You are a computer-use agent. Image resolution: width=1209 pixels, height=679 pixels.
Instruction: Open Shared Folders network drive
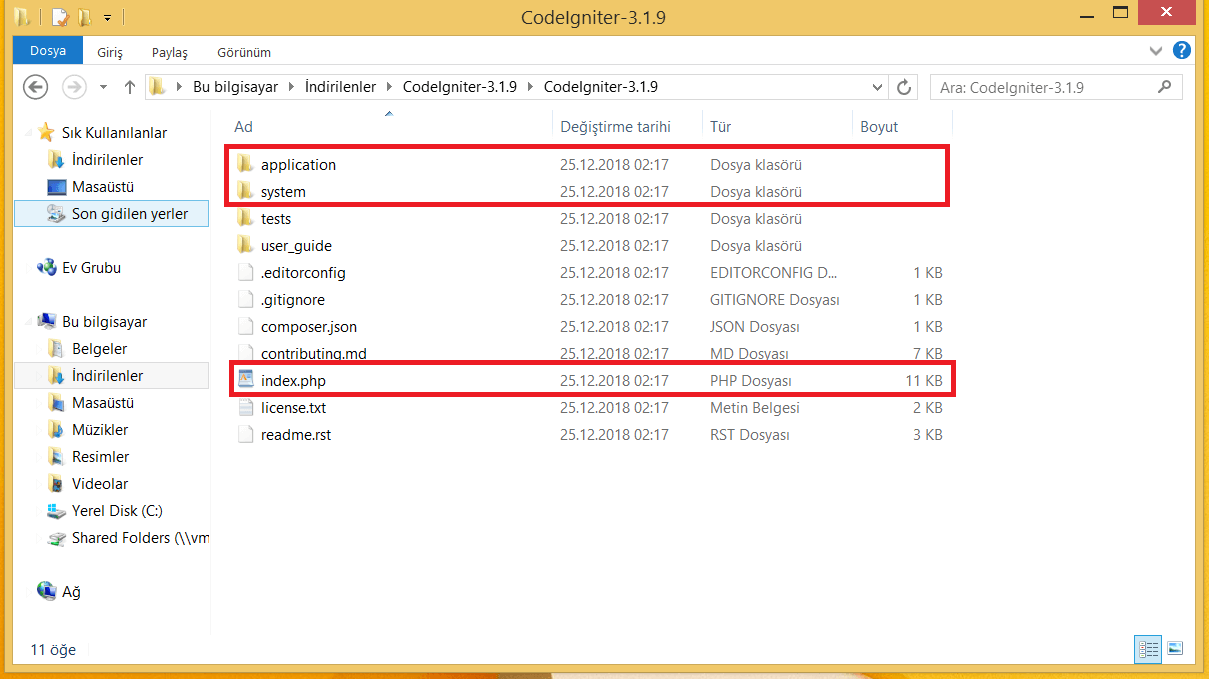coord(140,537)
